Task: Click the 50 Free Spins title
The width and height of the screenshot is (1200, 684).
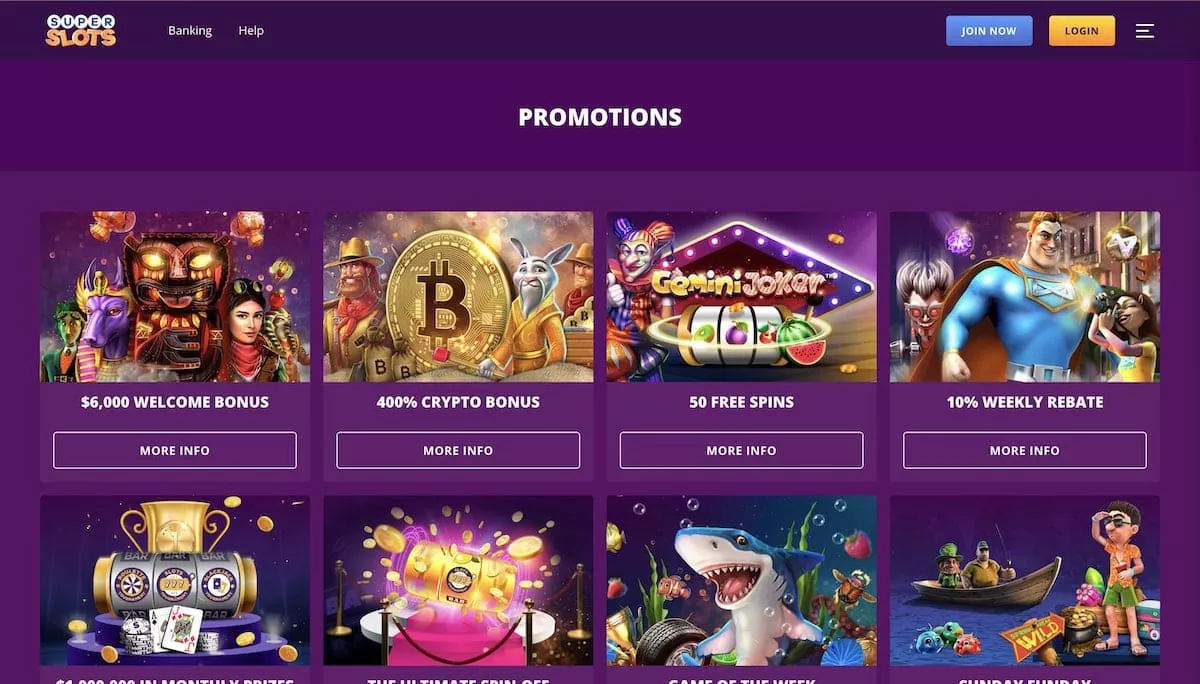Action: tap(741, 402)
